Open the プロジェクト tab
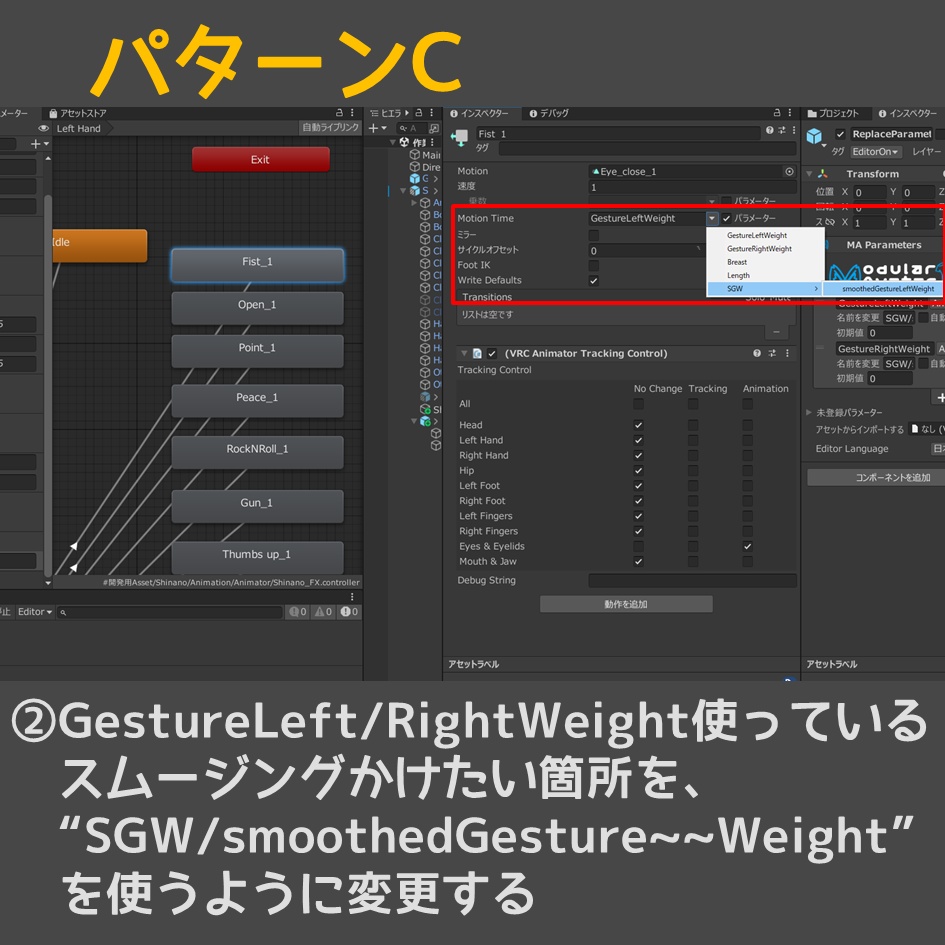Screen dimensions: 945x945 pos(836,113)
